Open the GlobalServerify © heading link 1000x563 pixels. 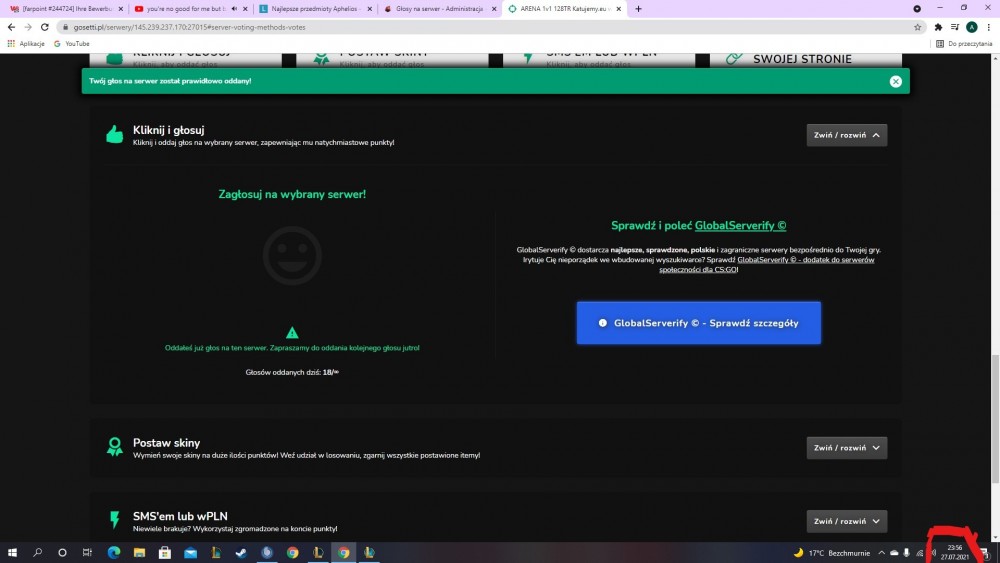740,225
